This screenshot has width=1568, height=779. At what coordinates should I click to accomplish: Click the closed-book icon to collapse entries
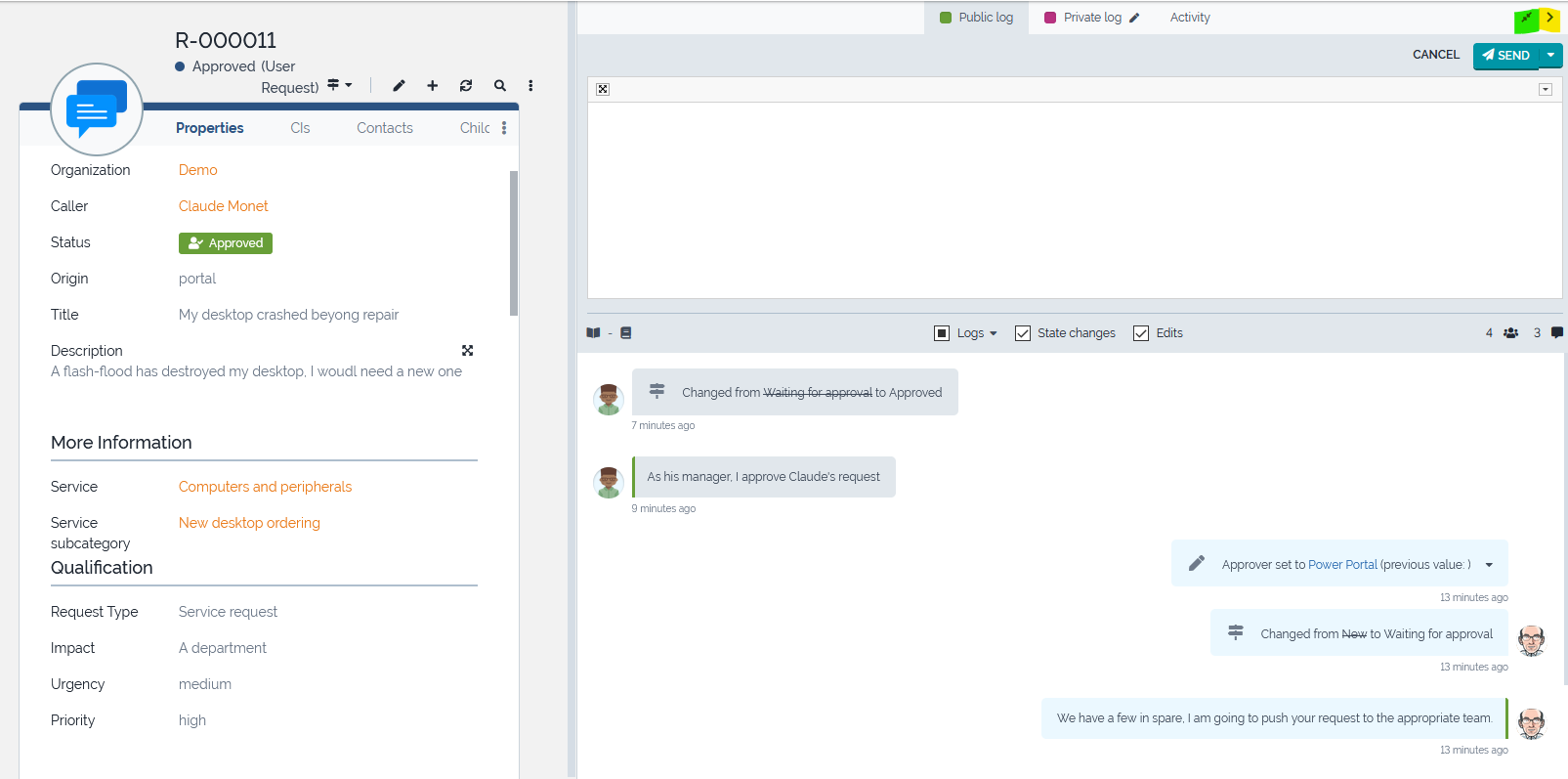(626, 333)
